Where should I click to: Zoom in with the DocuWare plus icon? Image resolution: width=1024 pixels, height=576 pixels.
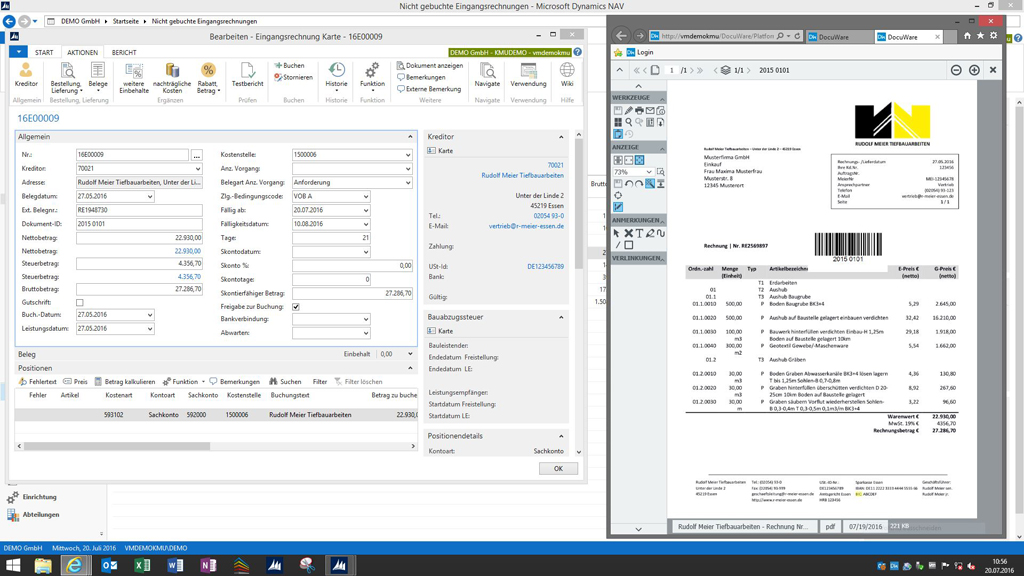(974, 70)
